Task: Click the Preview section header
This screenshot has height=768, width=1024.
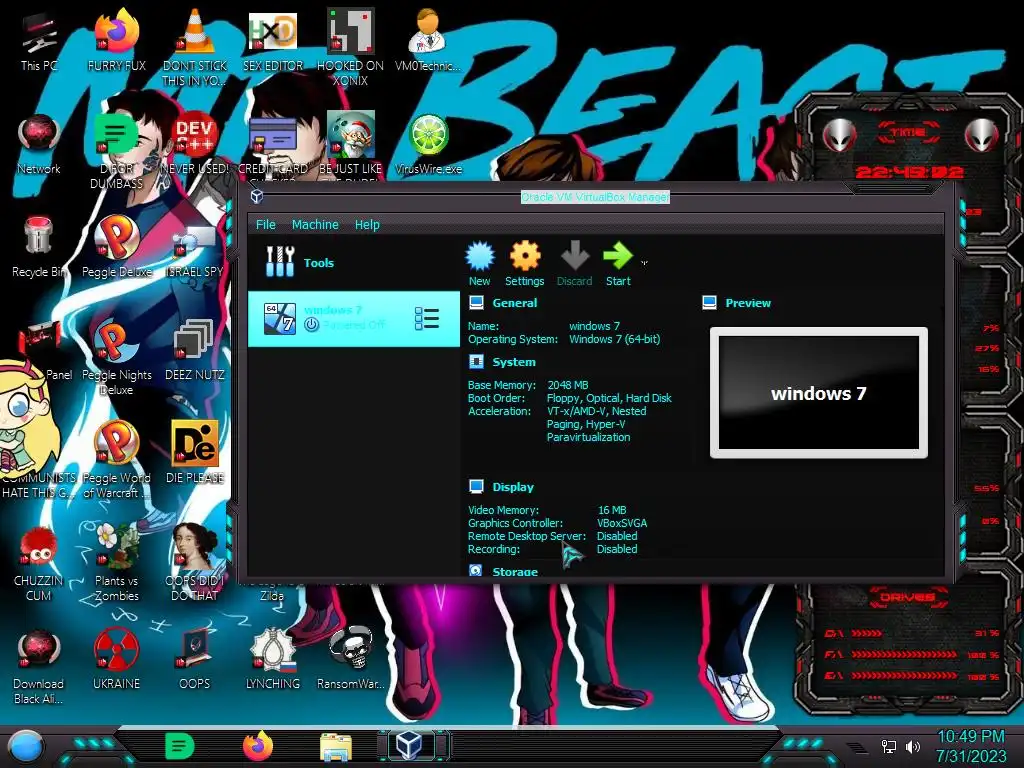Action: 748,303
